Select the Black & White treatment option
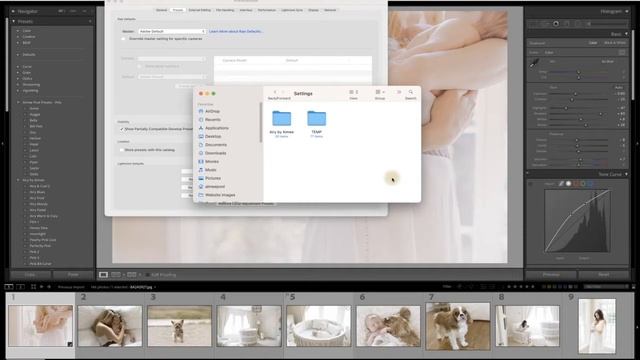640x360 pixels. pyautogui.click(x=615, y=43)
